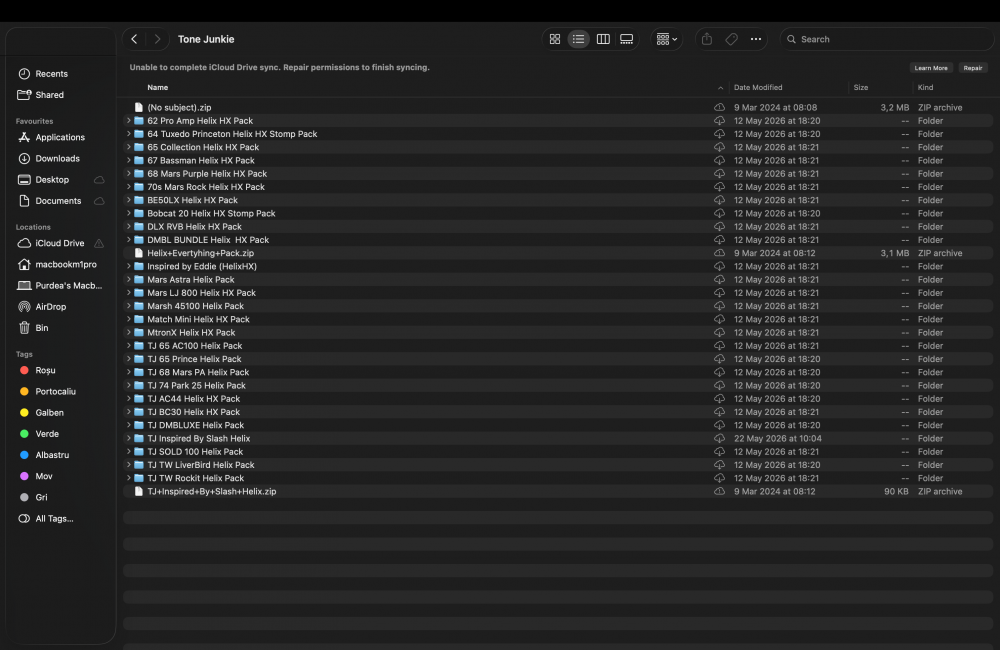
Task: Download Helix+Everything+Pack.zip via cloud icon
Action: coord(719,253)
